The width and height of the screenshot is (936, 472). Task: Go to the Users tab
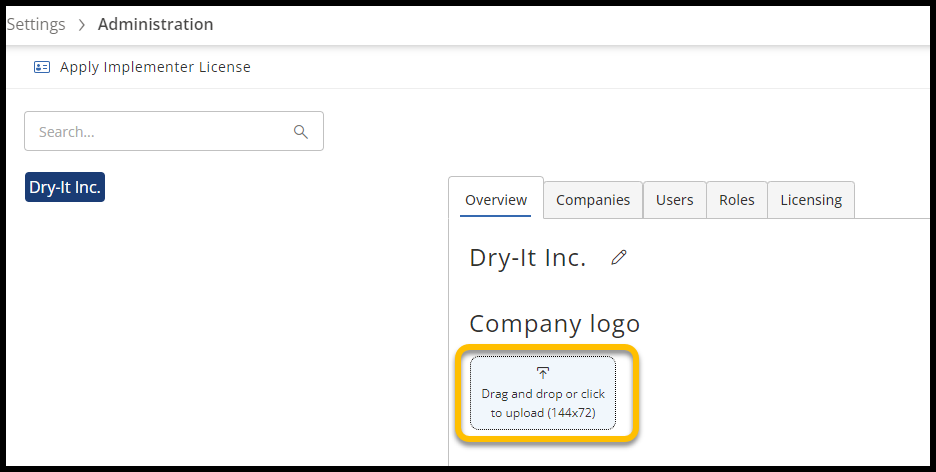coord(674,200)
